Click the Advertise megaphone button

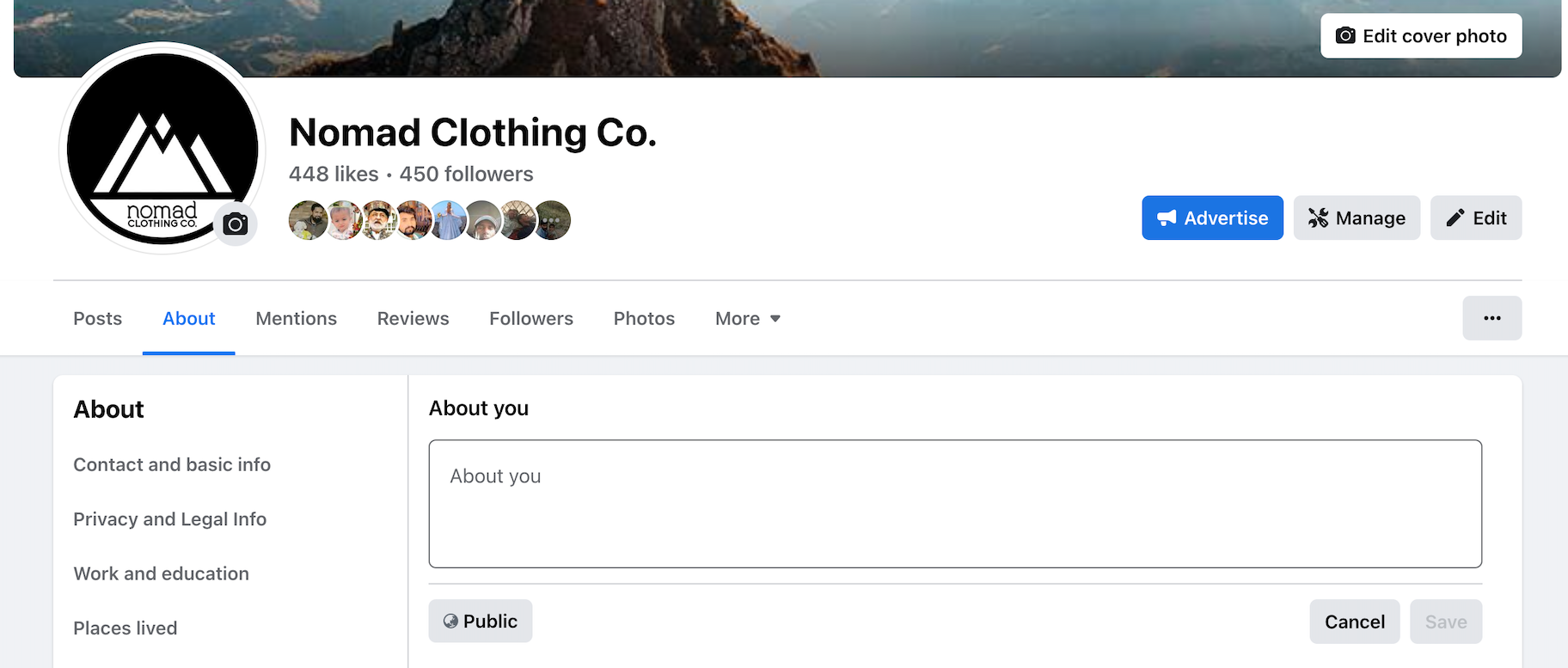pyautogui.click(x=1211, y=218)
